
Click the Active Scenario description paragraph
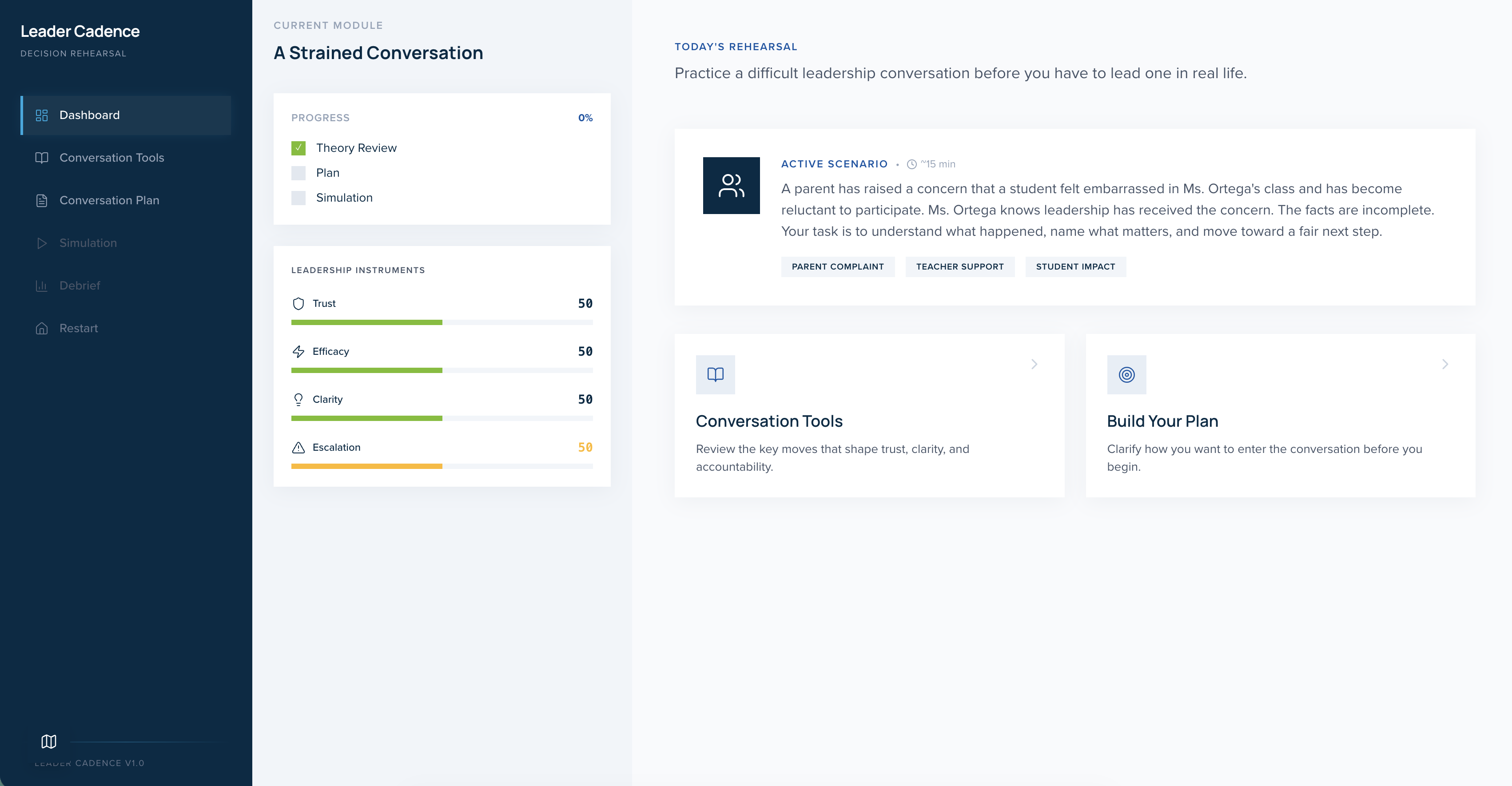click(x=1108, y=210)
